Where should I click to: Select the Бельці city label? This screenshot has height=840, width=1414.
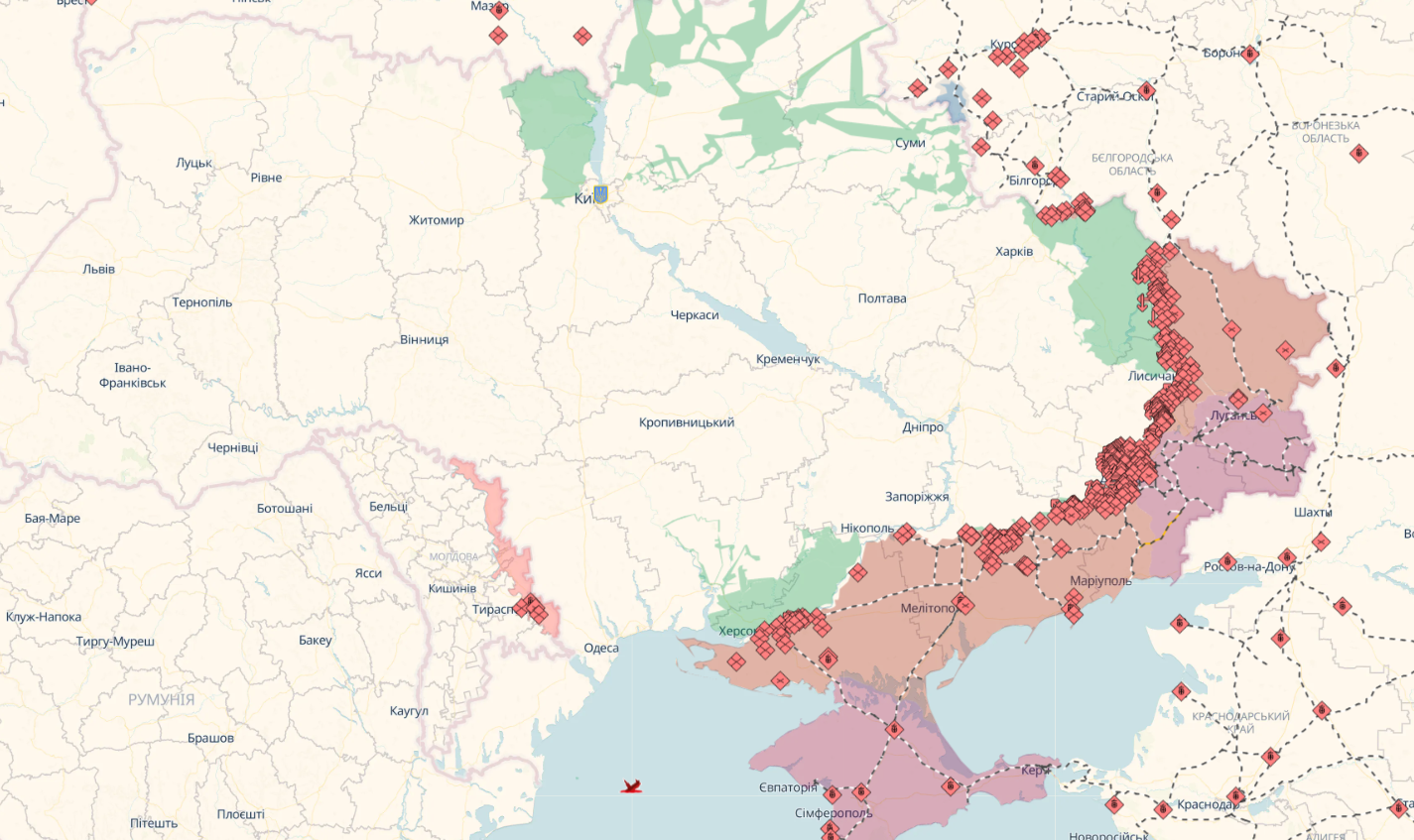pos(388,506)
